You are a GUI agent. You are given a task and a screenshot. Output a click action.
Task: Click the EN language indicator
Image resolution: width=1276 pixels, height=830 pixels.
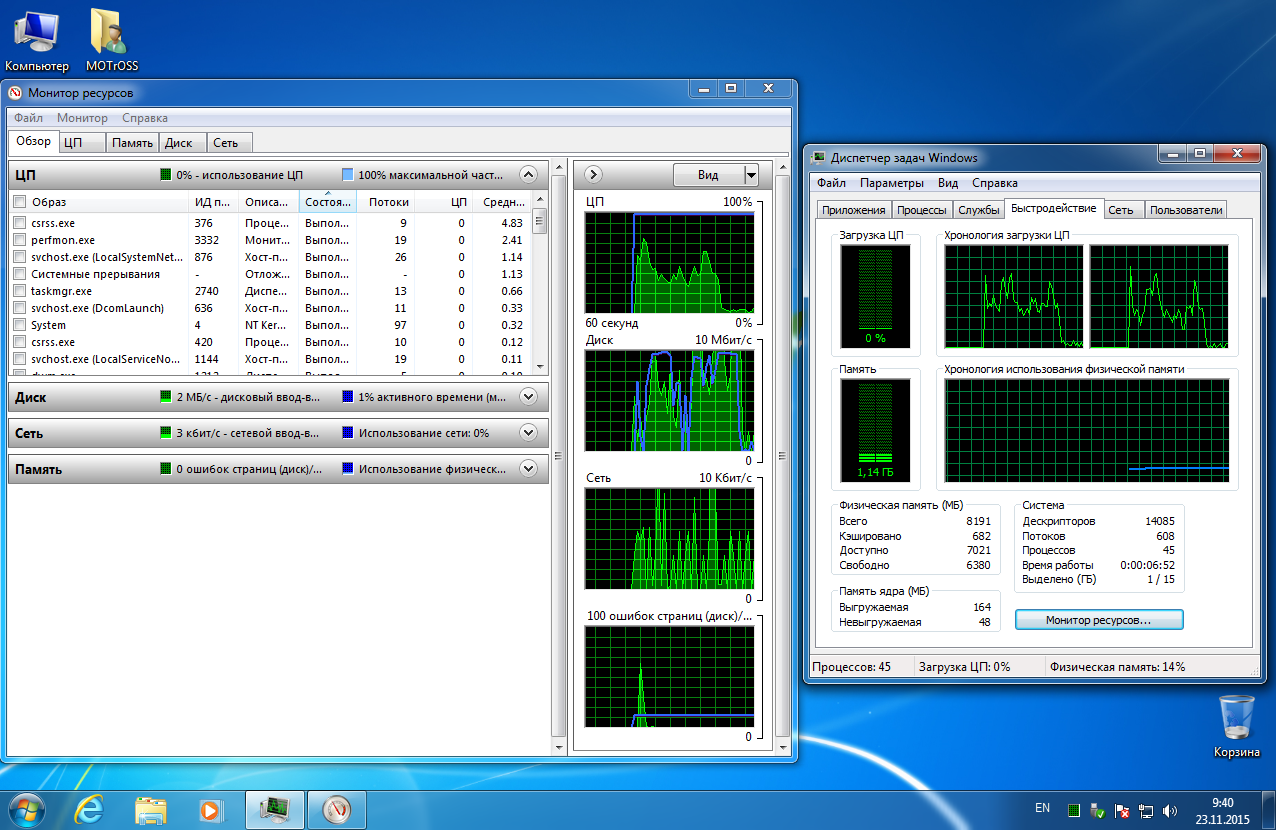tap(1042, 808)
